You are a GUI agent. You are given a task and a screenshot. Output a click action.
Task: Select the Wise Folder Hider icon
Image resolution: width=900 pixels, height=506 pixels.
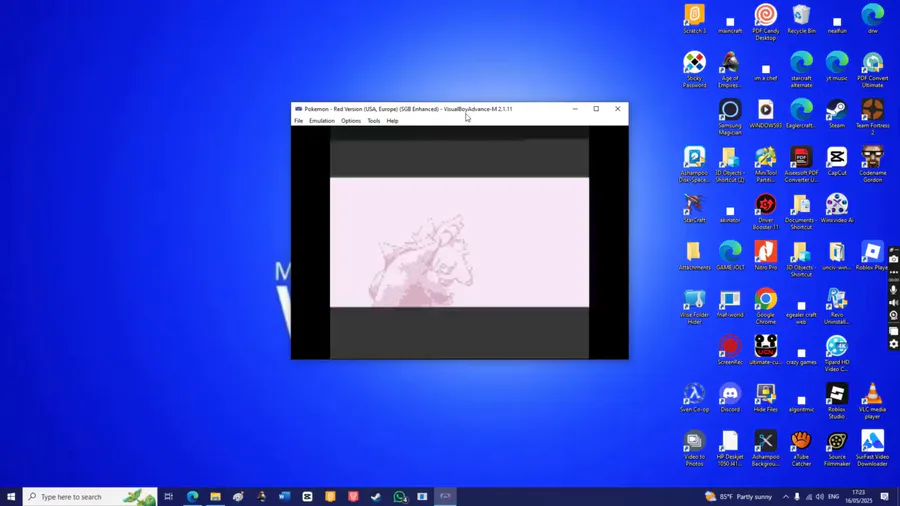(695, 306)
